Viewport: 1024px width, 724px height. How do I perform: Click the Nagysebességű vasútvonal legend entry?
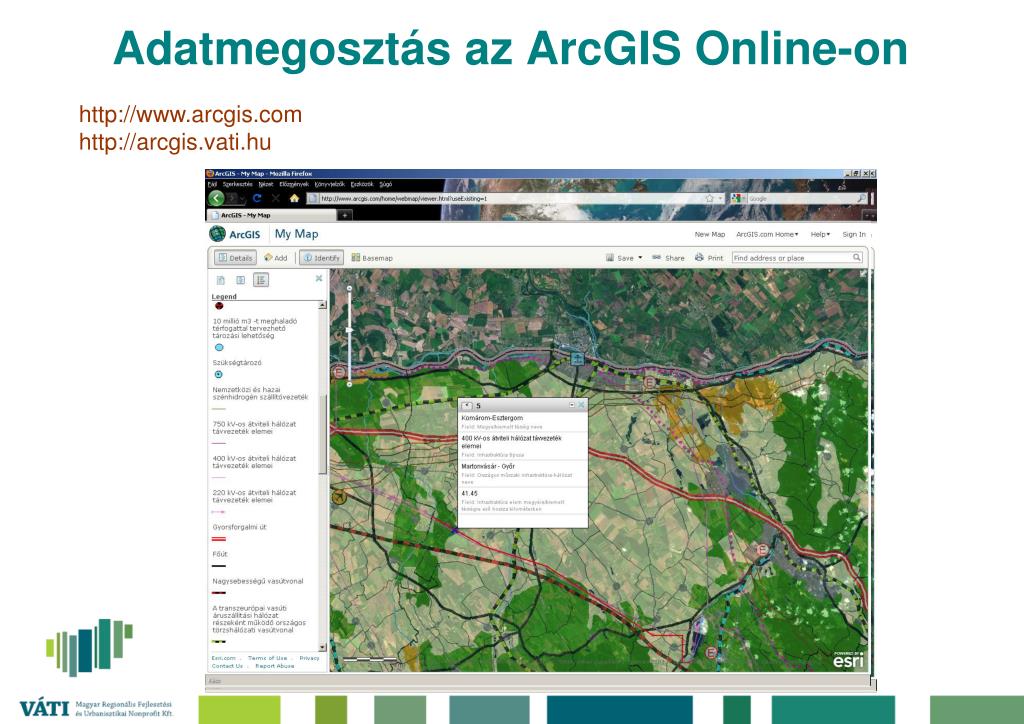(257, 581)
